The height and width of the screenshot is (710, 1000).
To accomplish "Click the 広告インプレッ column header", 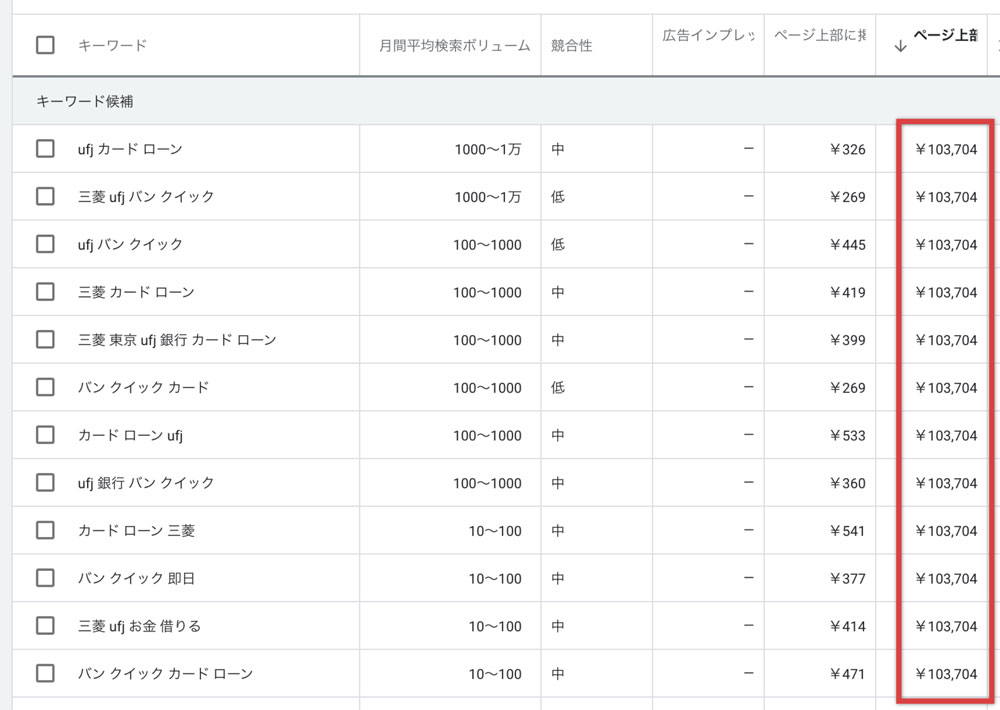I will (709, 35).
